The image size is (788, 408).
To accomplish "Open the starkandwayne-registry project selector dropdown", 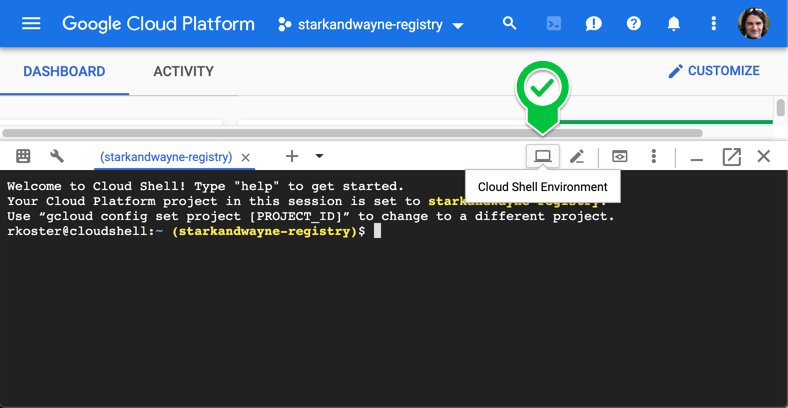I will [x=371, y=25].
